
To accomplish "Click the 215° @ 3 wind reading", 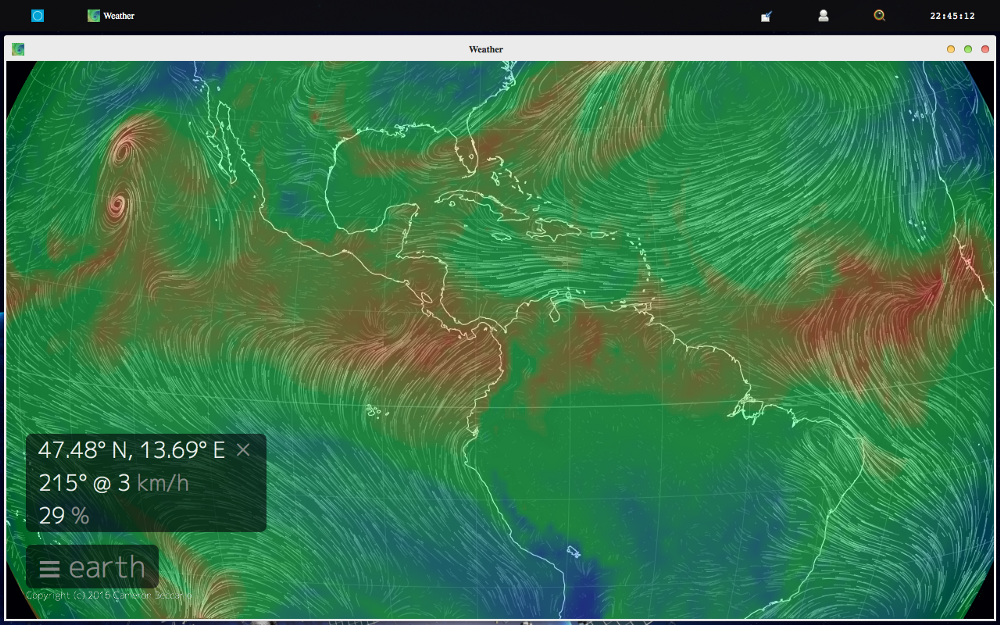I will point(84,483).
